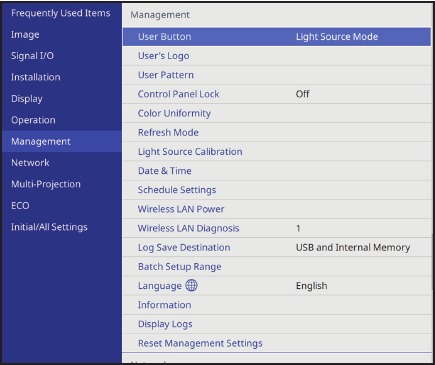Go to Display settings
Image resolution: width=435 pixels, height=365 pixels.
[x=27, y=99]
